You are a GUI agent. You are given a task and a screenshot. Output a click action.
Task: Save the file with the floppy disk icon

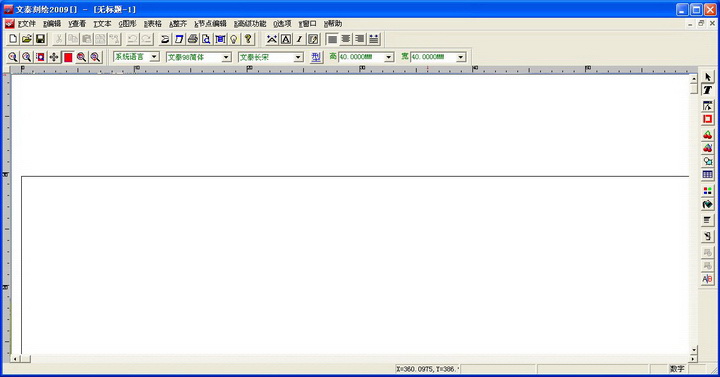[x=40, y=39]
